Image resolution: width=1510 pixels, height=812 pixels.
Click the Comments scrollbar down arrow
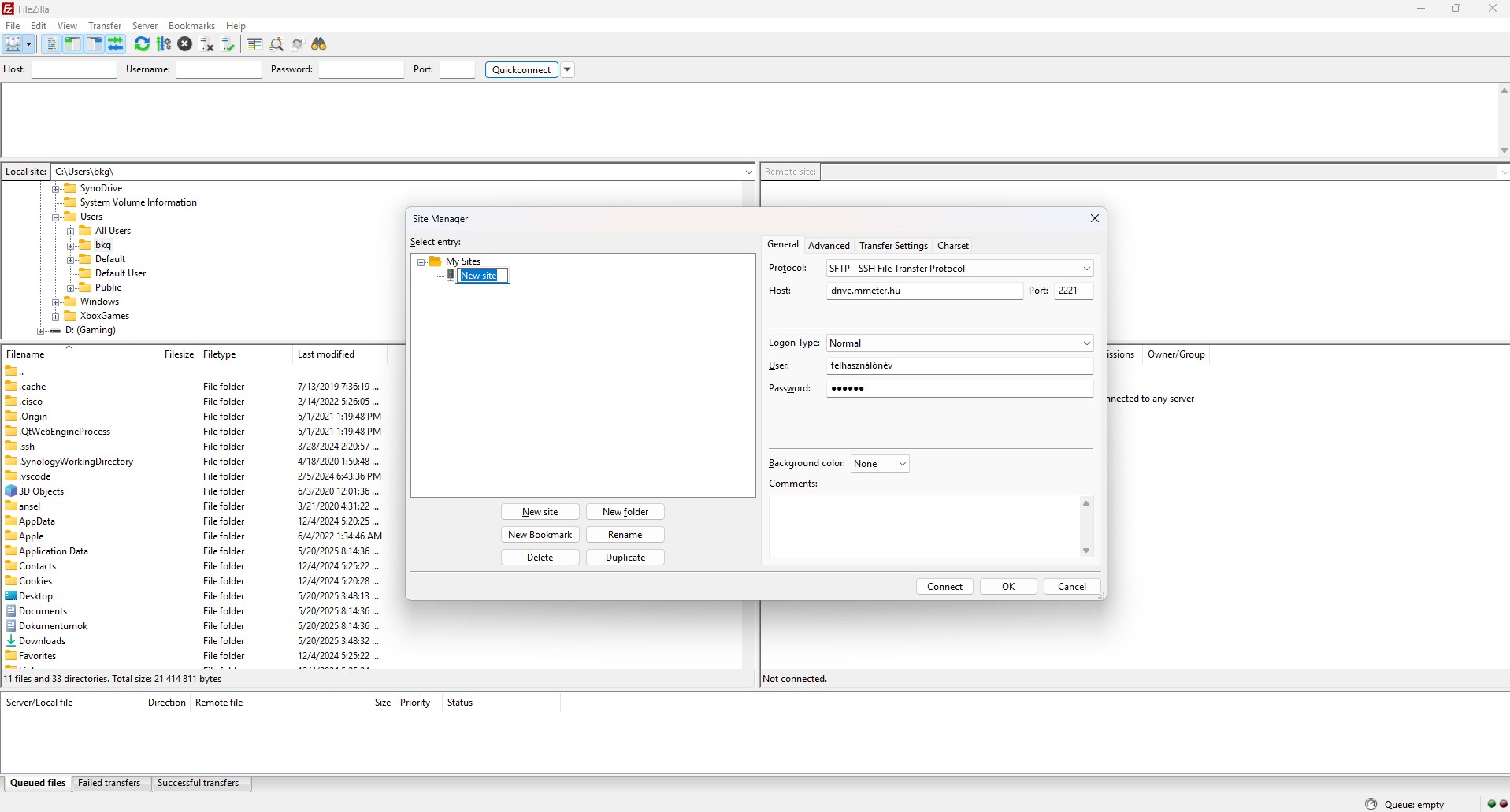[x=1086, y=551]
